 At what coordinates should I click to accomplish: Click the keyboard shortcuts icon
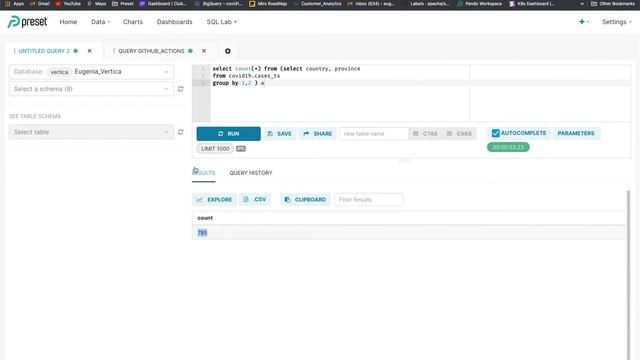pos(241,149)
